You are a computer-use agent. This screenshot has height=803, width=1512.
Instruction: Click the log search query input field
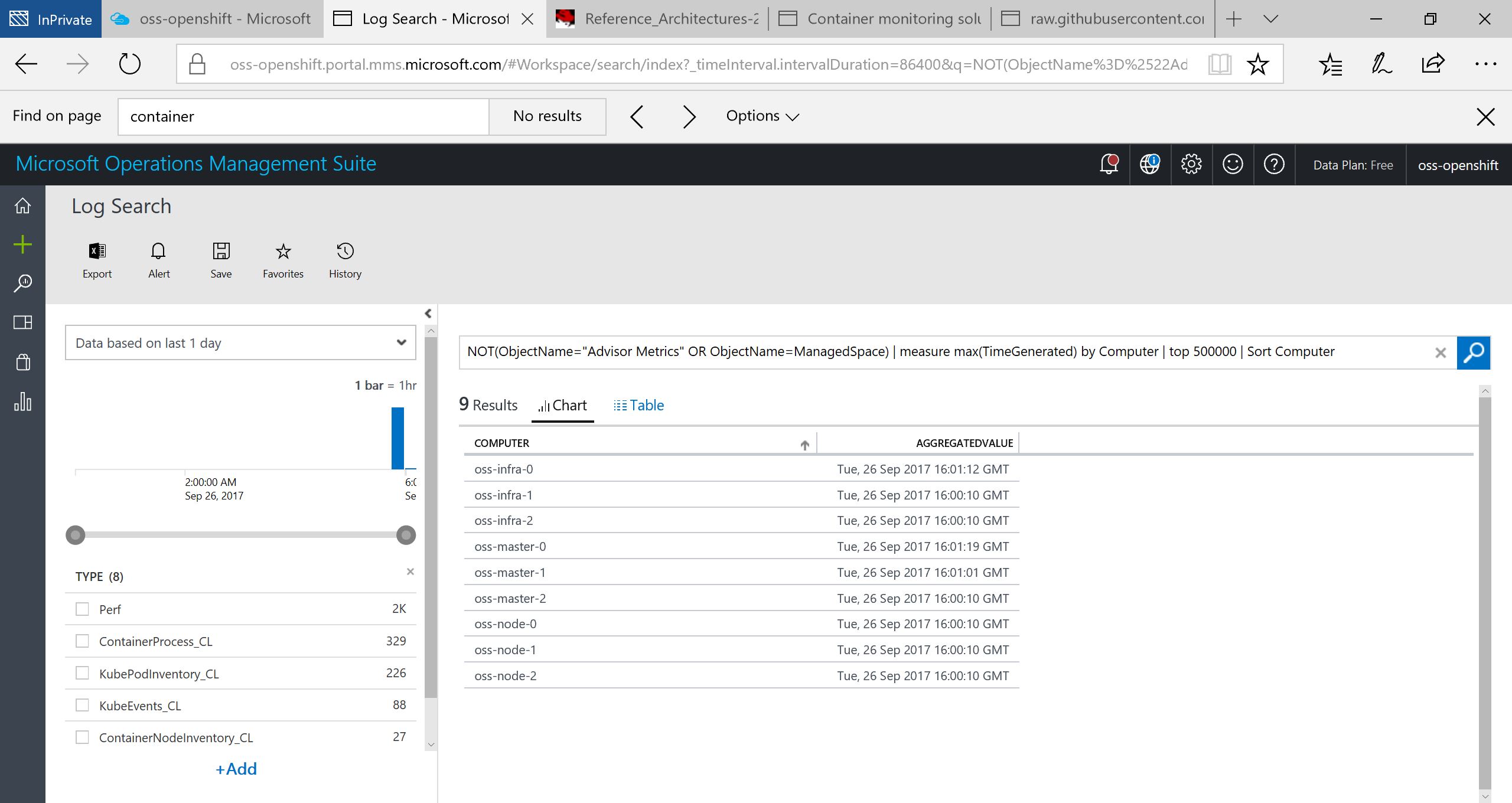[945, 352]
